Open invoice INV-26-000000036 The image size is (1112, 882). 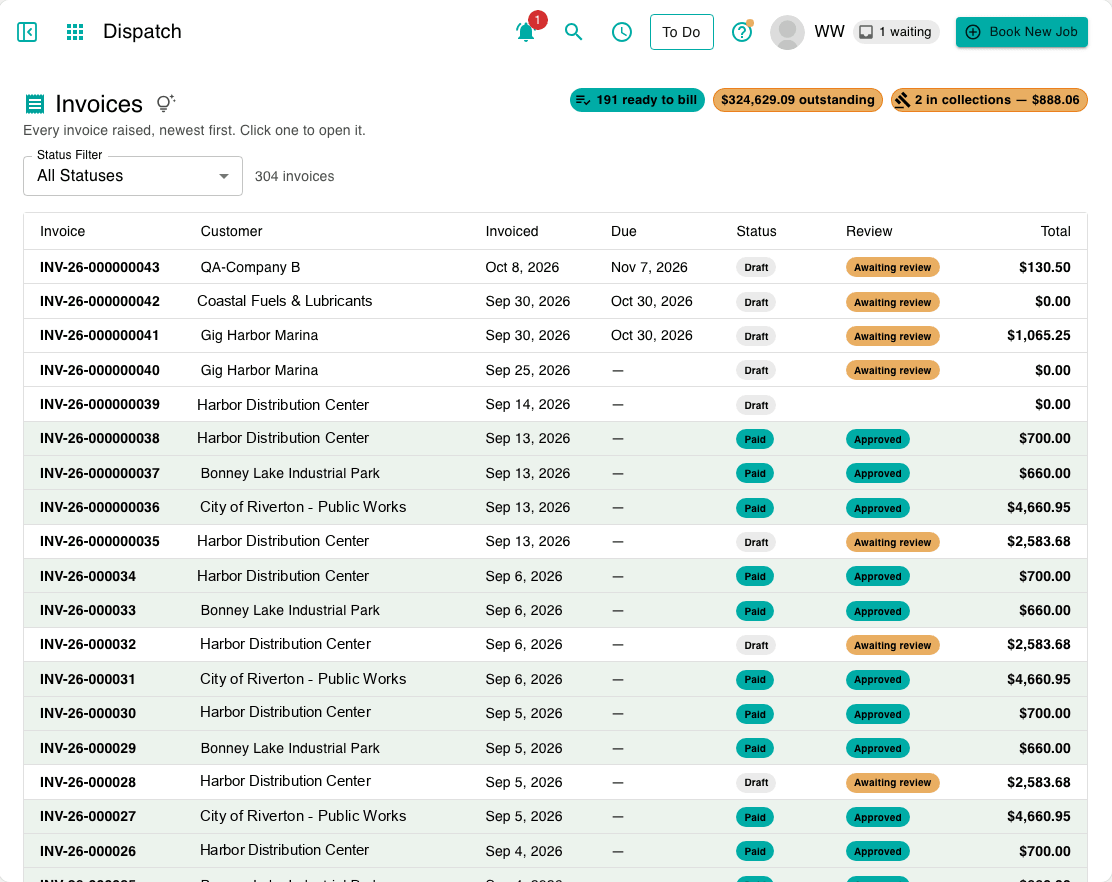555,507
